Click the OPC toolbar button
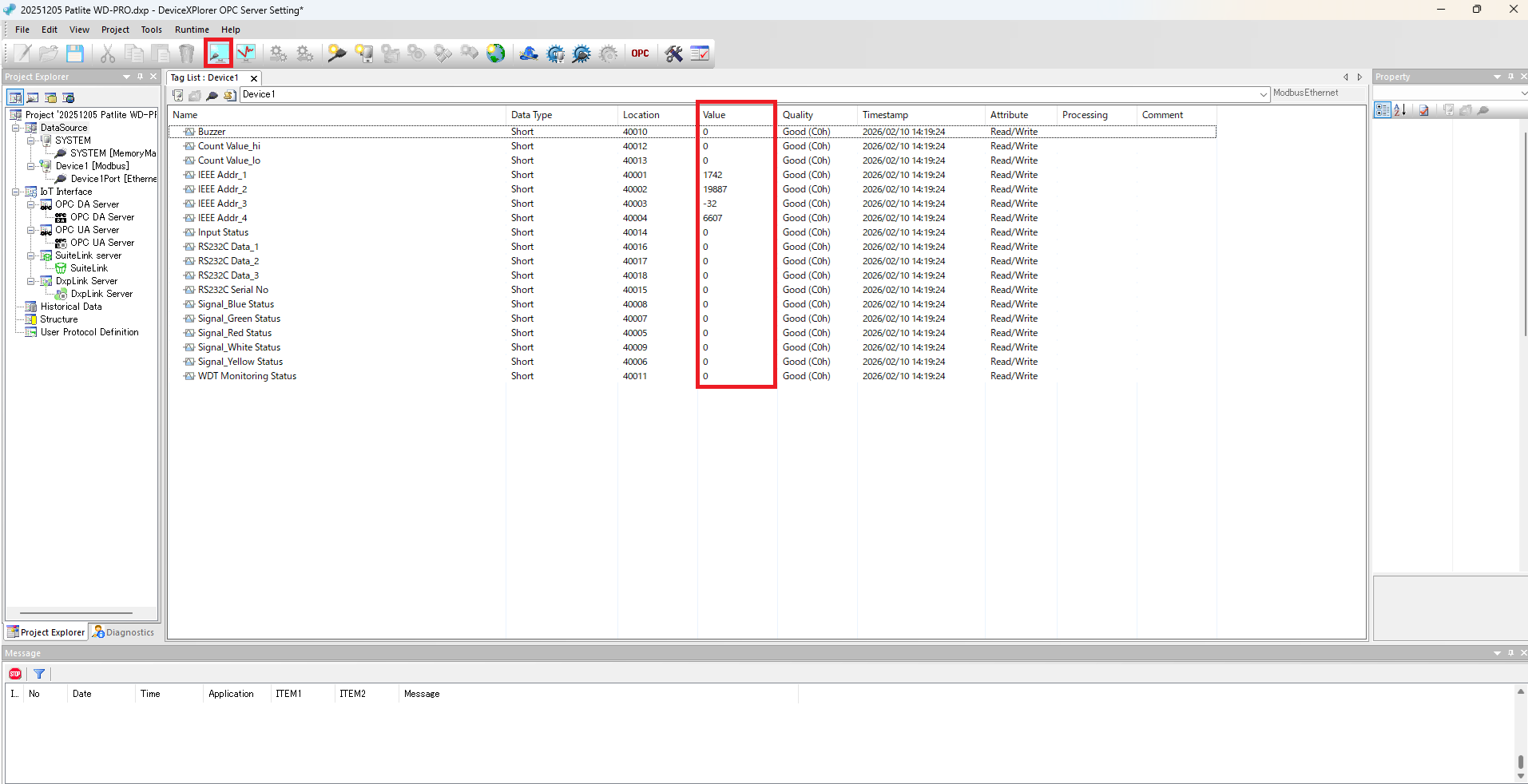The image size is (1528, 784). tap(639, 53)
